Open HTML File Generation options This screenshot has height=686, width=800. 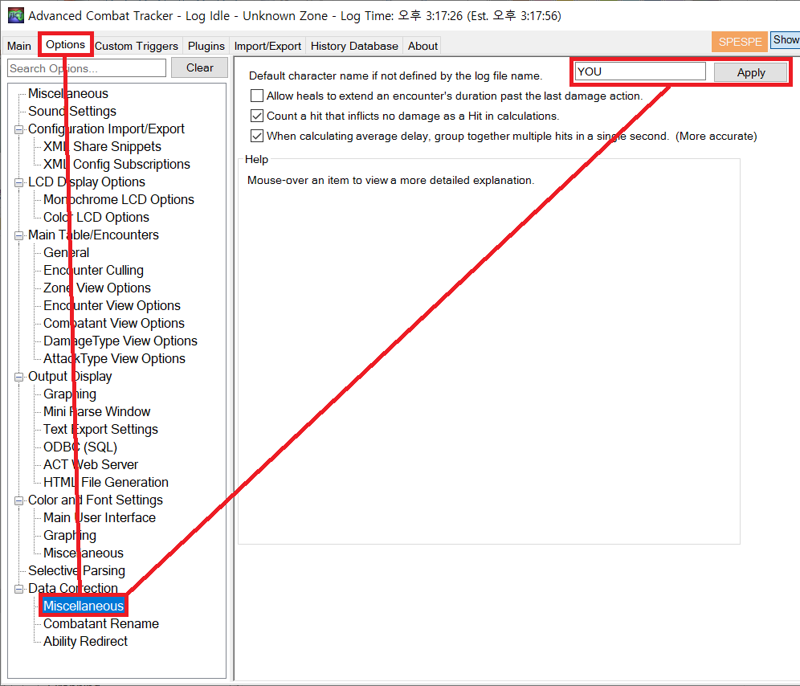(106, 482)
